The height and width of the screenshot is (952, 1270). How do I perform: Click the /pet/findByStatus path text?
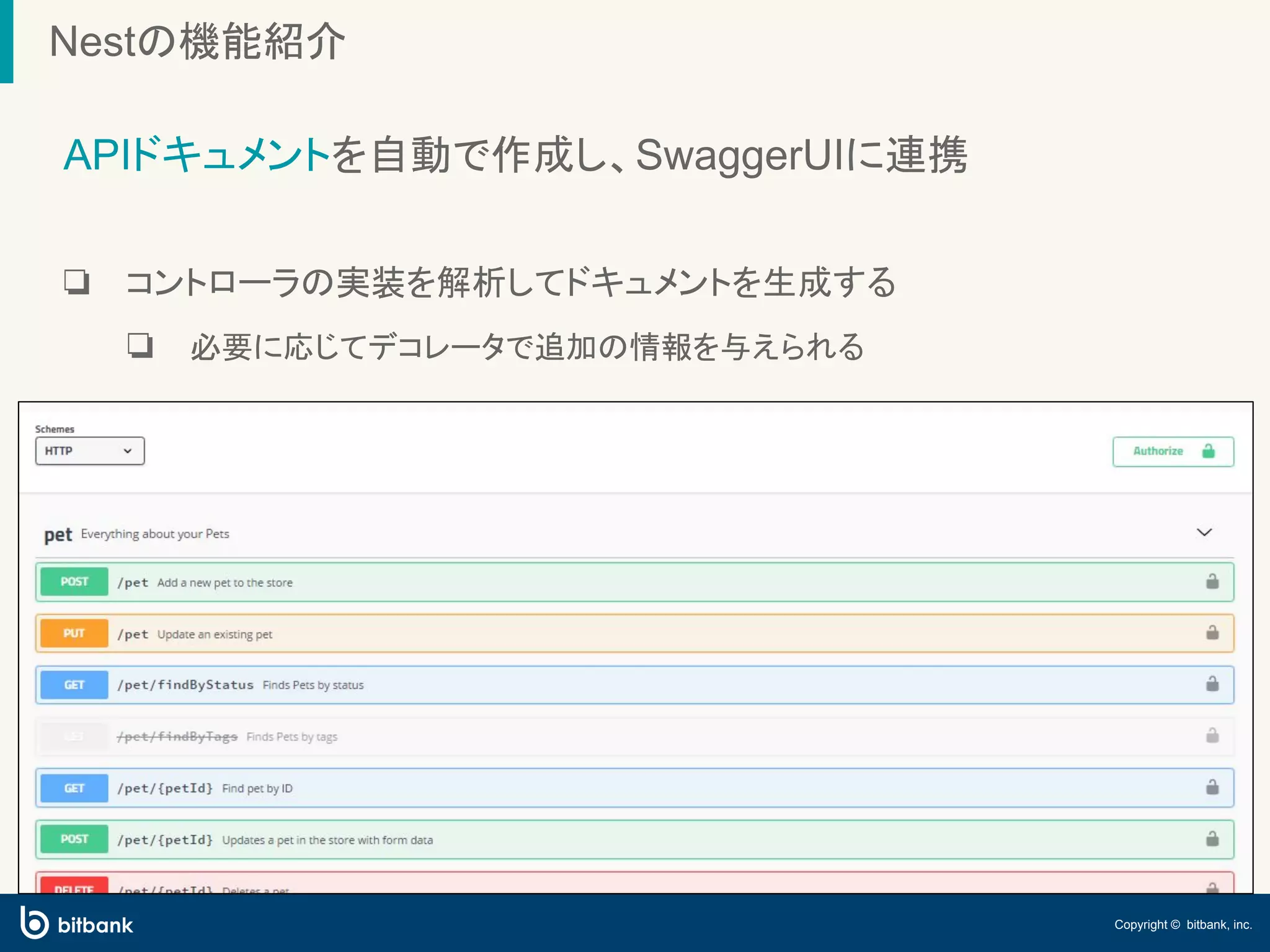pyautogui.click(x=185, y=685)
